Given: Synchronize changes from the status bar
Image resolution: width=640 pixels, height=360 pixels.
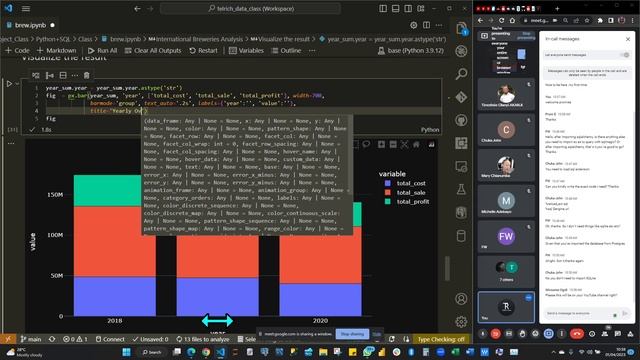Looking at the screenshot, I should coord(52,339).
